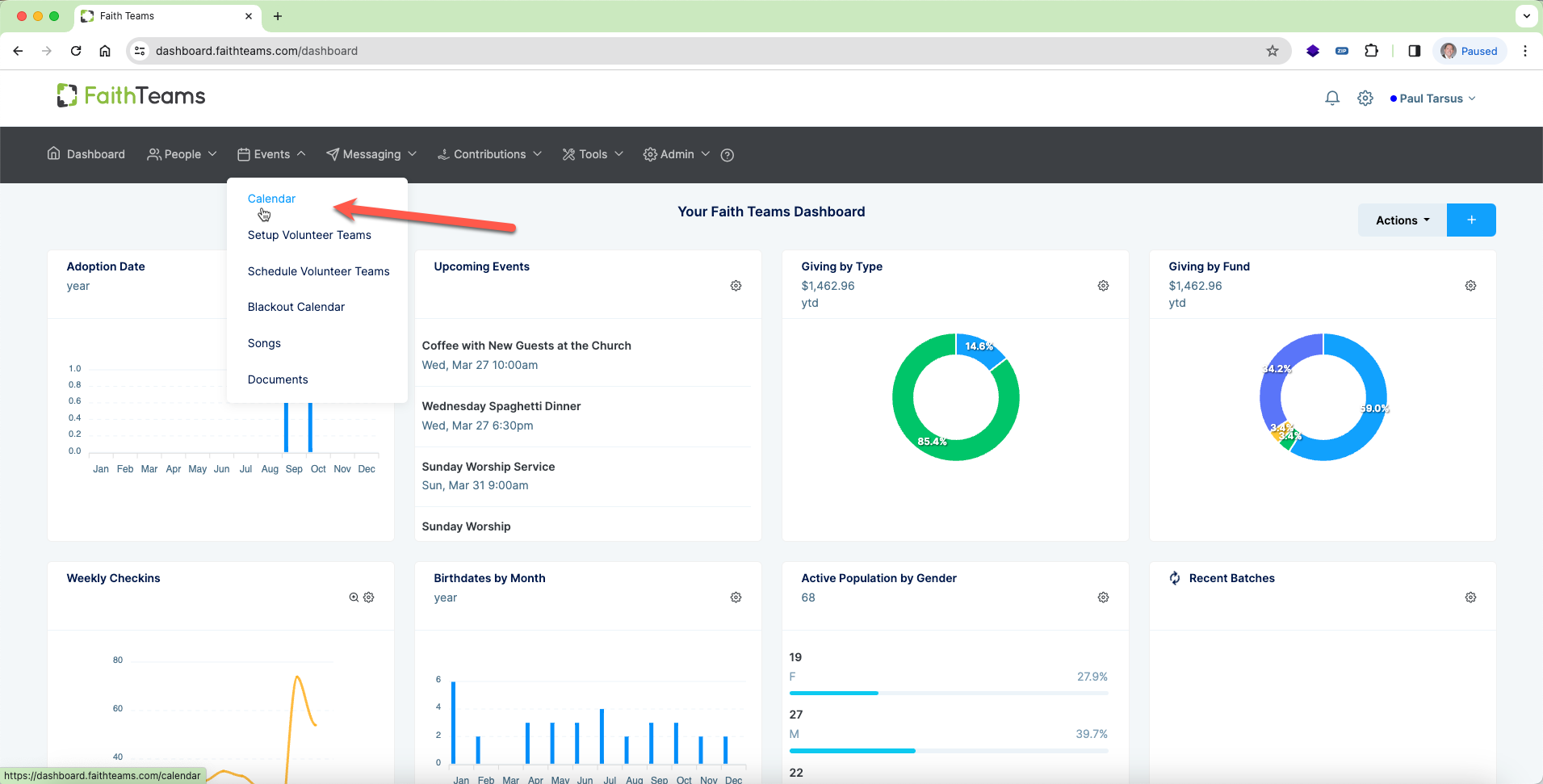Screen dimensions: 1543x784
Task: Refresh Recent Batches with the sync icon
Action: pos(1175,578)
